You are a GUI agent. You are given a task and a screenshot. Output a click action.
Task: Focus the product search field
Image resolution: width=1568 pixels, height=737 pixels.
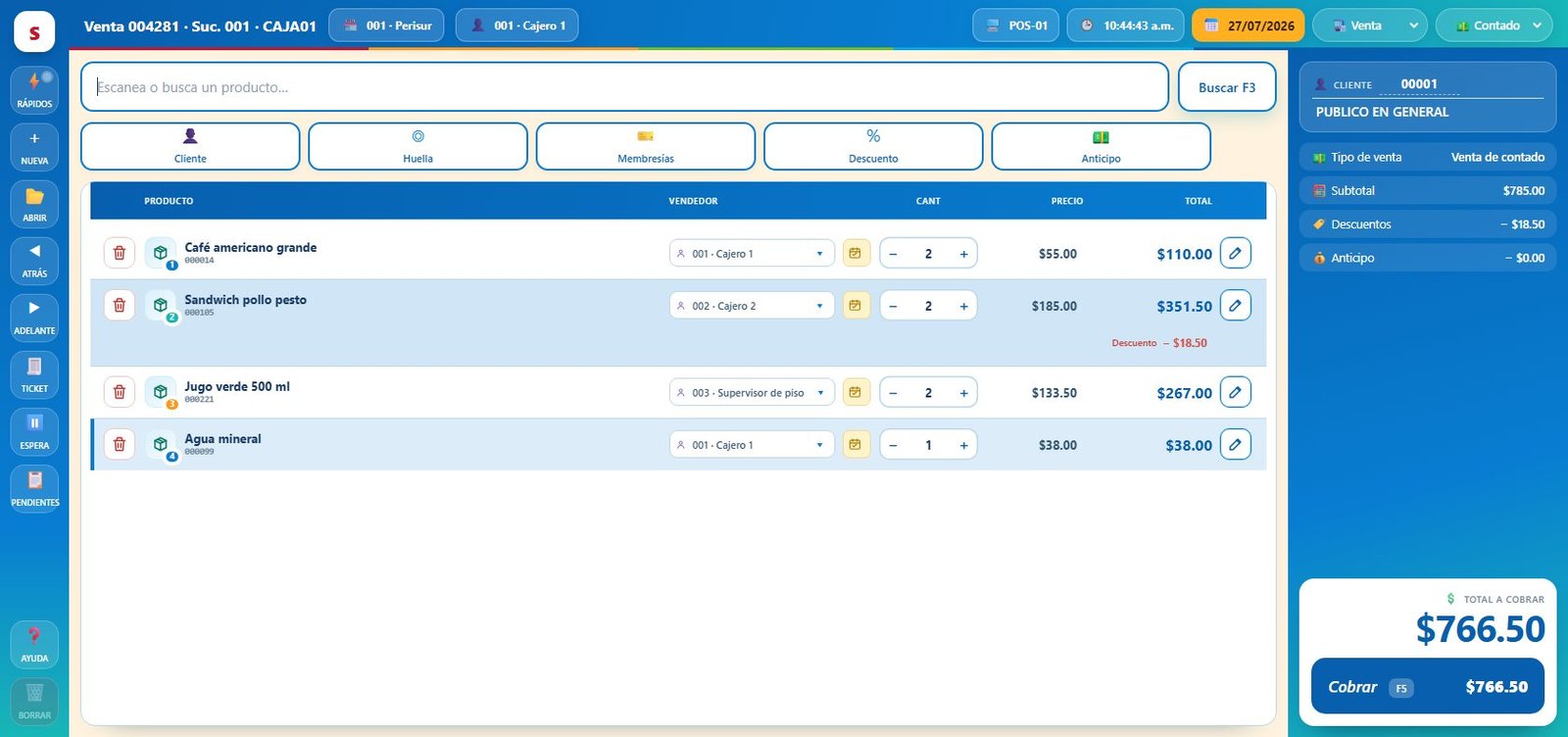624,87
